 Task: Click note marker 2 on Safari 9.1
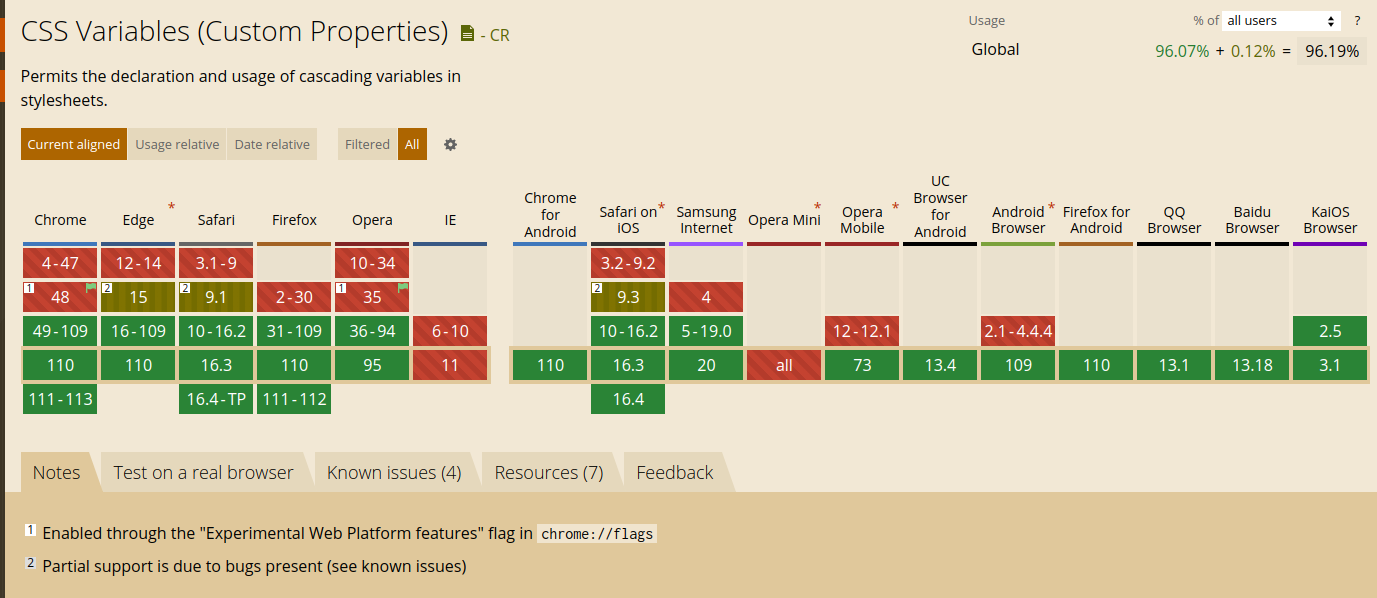pos(185,288)
